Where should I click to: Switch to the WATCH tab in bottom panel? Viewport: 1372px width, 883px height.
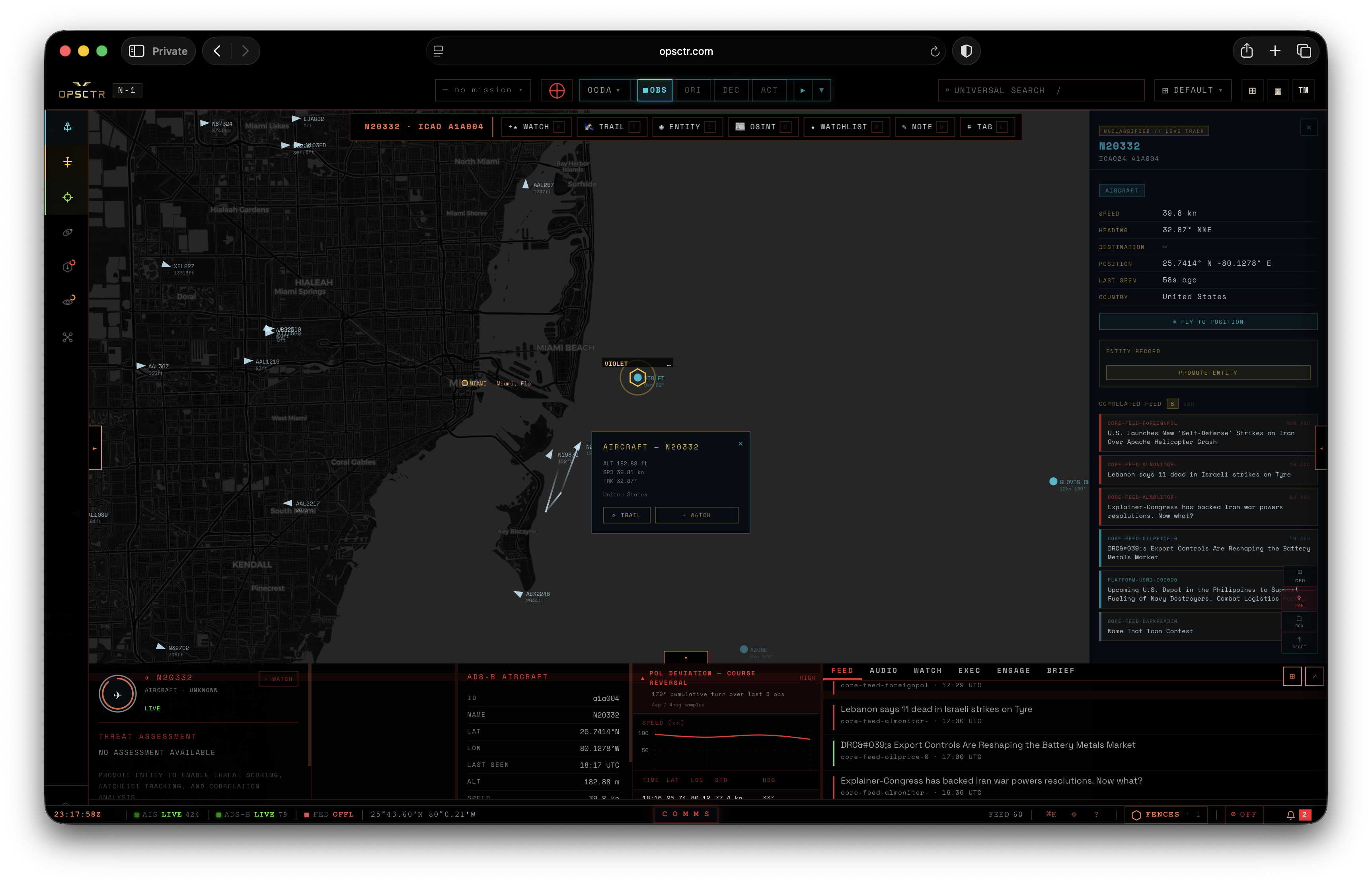tap(928, 670)
